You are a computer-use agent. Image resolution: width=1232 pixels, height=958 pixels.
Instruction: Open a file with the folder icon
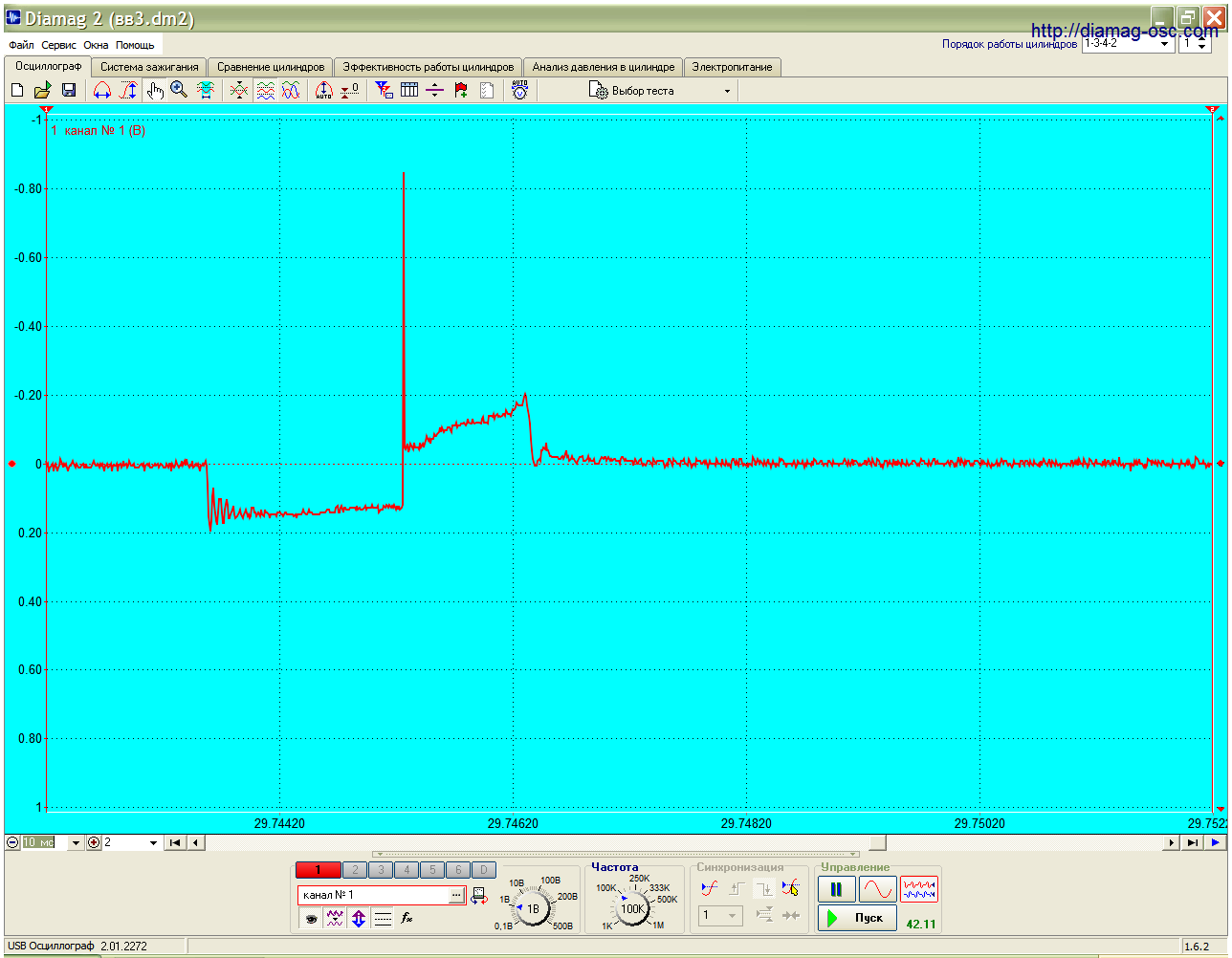tap(42, 90)
